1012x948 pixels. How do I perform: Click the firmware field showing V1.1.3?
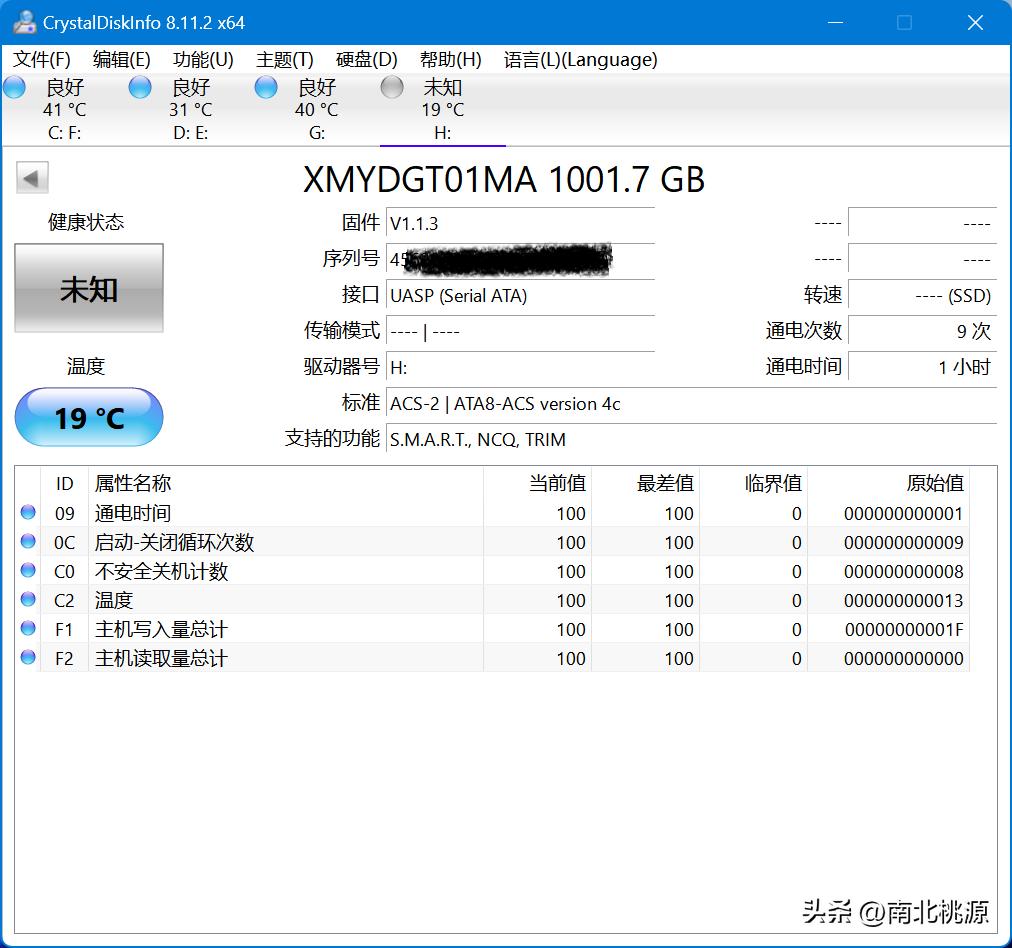(x=520, y=223)
